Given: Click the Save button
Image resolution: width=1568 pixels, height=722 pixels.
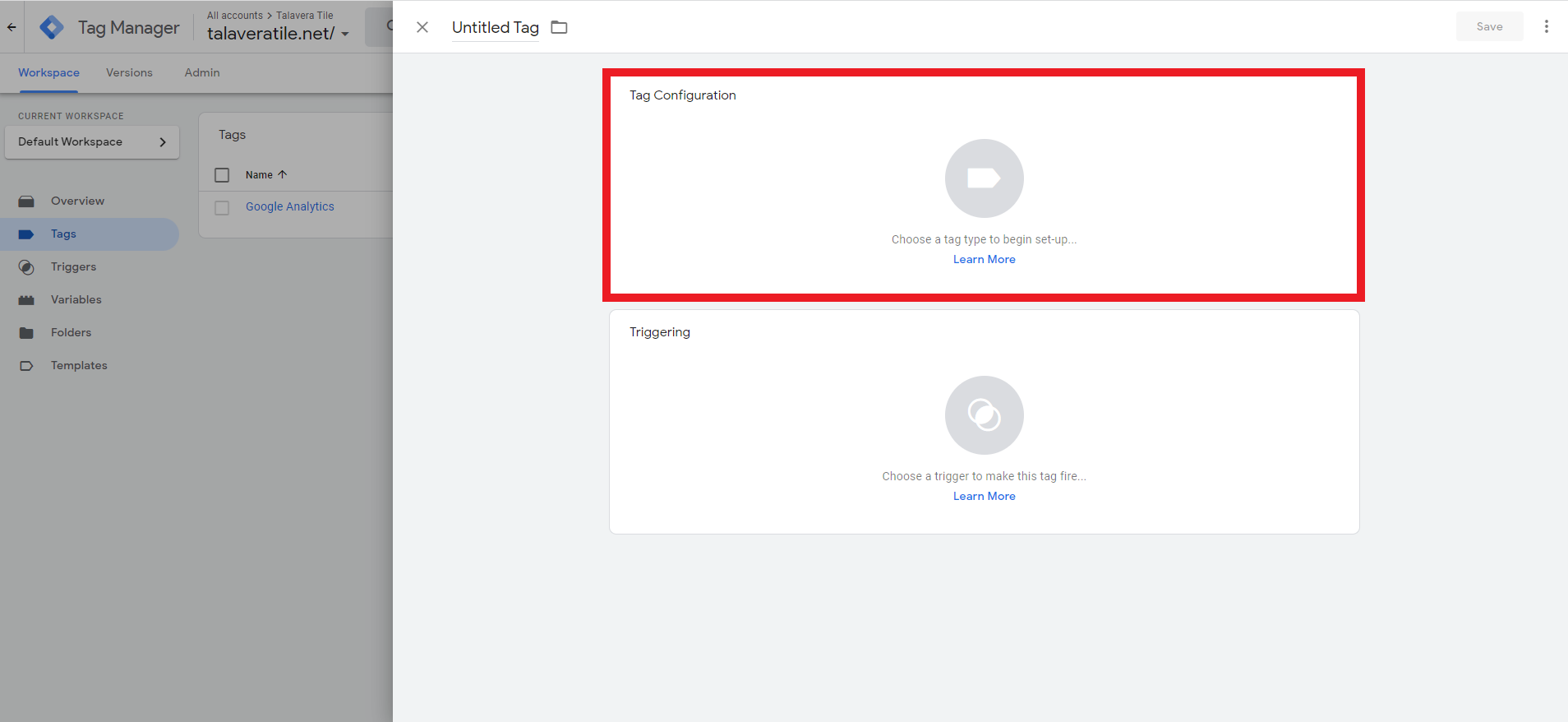Looking at the screenshot, I should 1488,26.
